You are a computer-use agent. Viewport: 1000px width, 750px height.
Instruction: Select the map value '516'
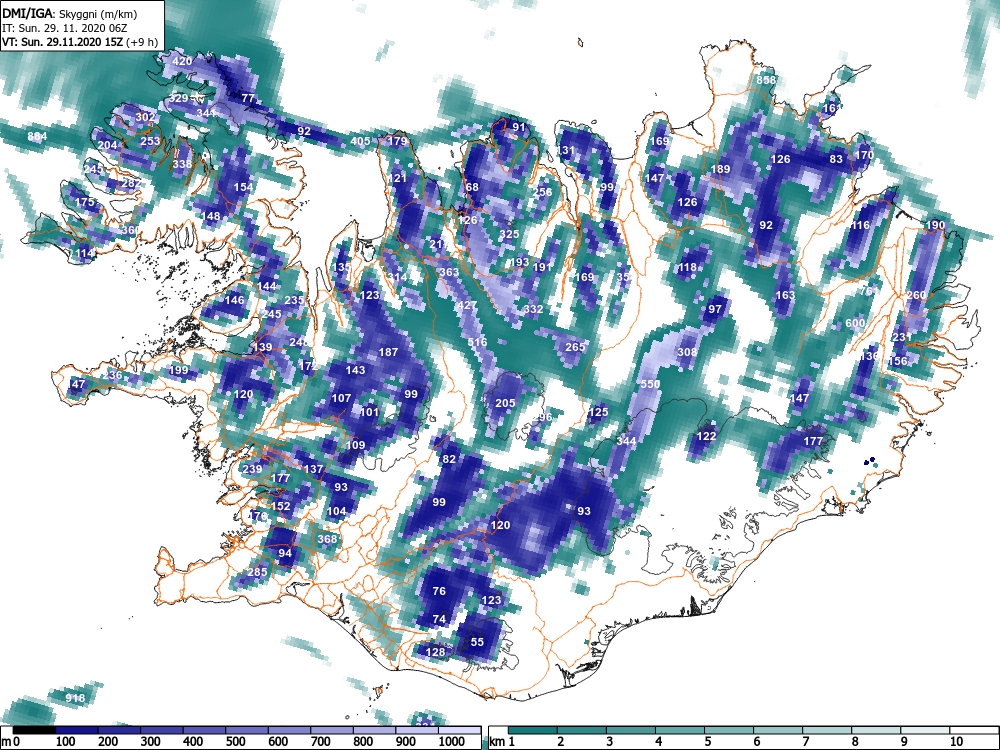coord(477,342)
